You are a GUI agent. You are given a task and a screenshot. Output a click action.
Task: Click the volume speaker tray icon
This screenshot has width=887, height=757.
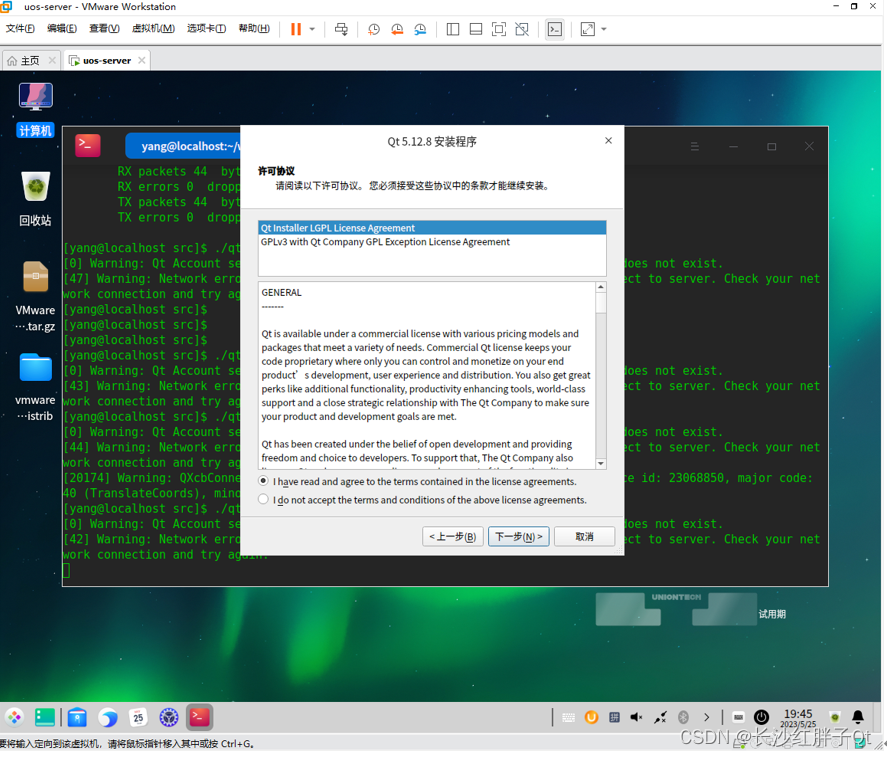tap(636, 717)
